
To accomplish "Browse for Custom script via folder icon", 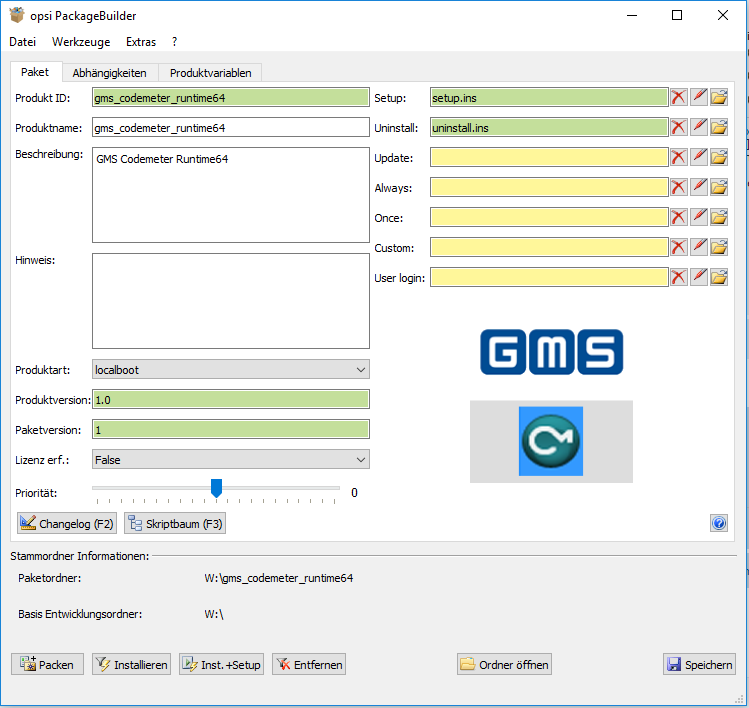I will (719, 248).
